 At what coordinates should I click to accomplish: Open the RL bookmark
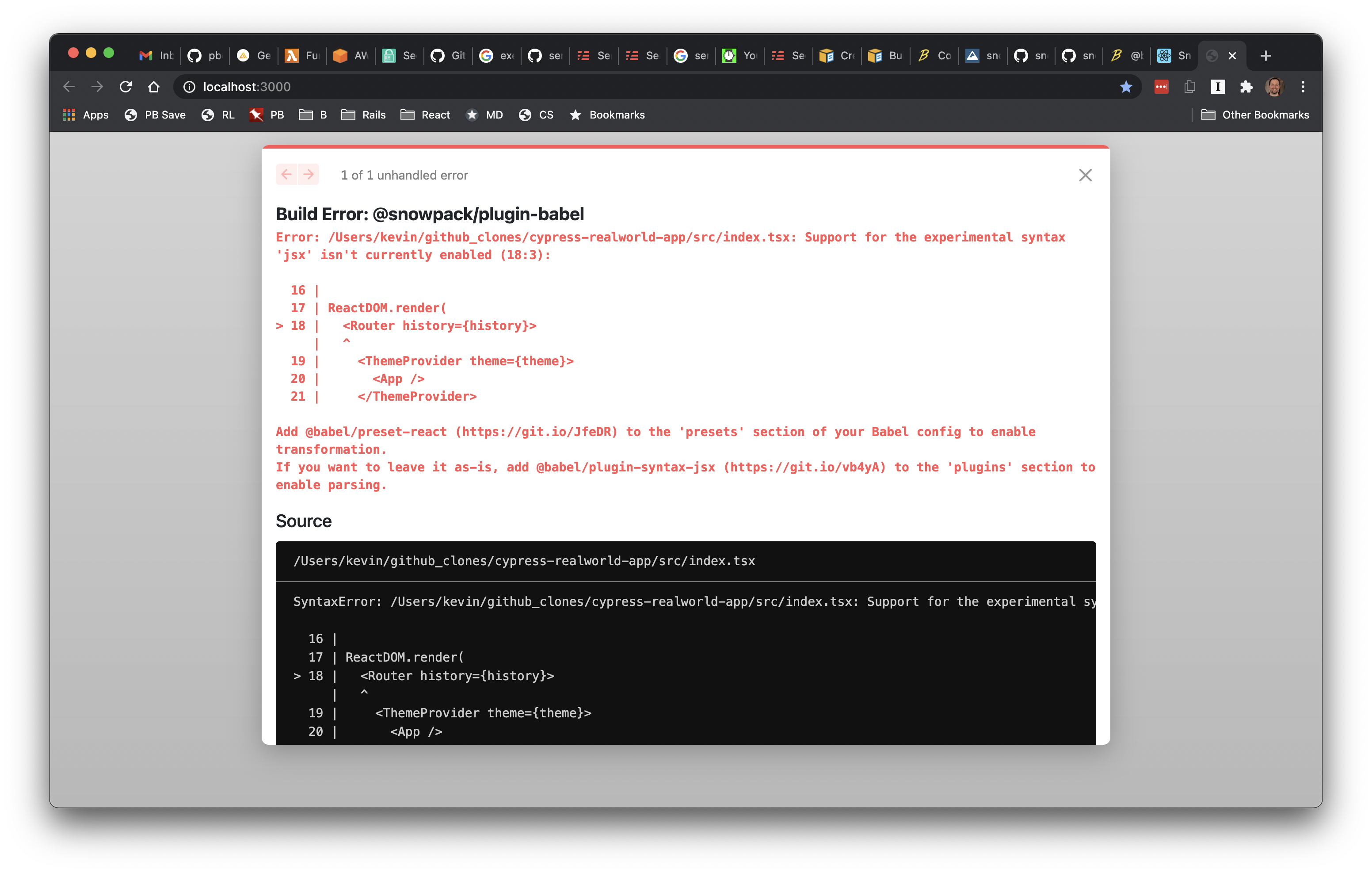tap(217, 115)
